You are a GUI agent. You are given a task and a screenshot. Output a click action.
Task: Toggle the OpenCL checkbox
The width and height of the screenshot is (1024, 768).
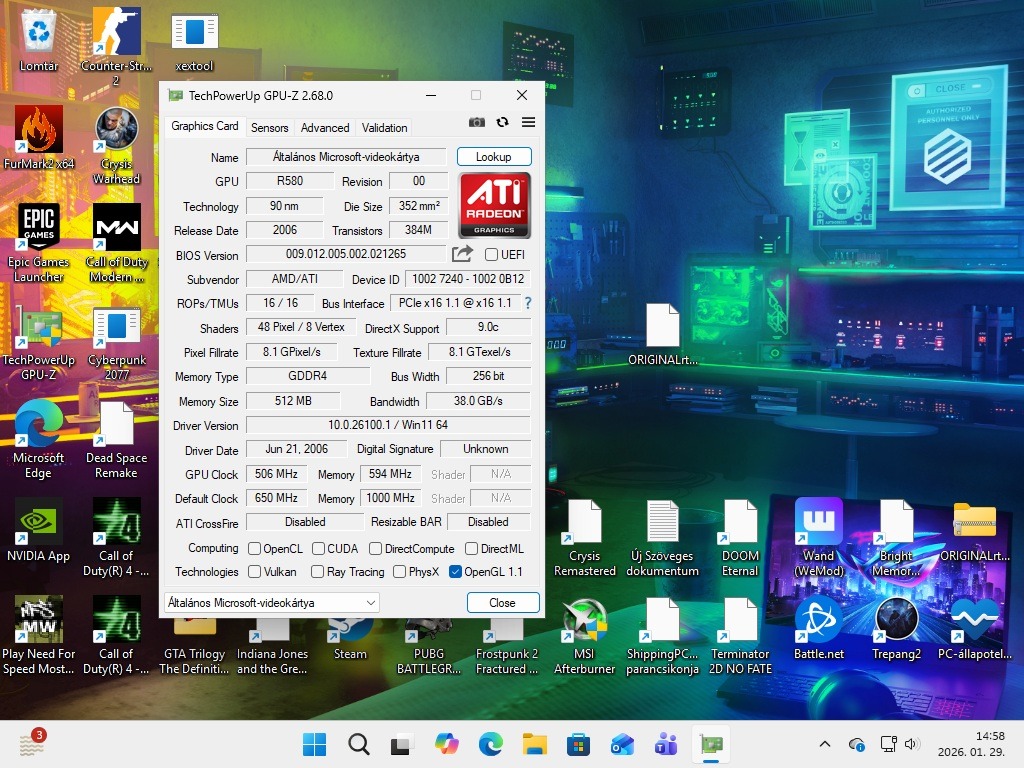[x=255, y=549]
